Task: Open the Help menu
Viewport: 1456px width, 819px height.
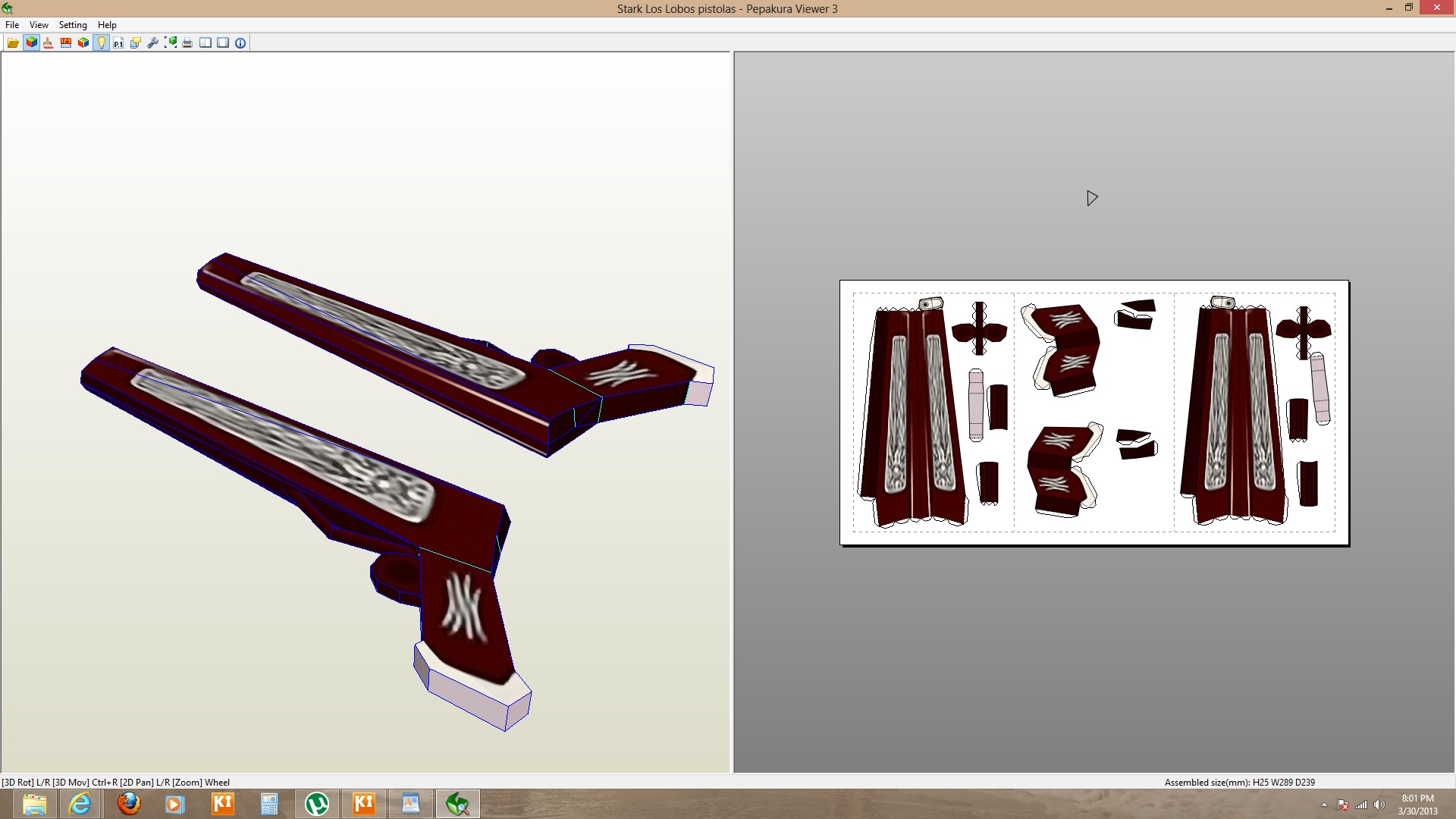Action: (x=108, y=24)
